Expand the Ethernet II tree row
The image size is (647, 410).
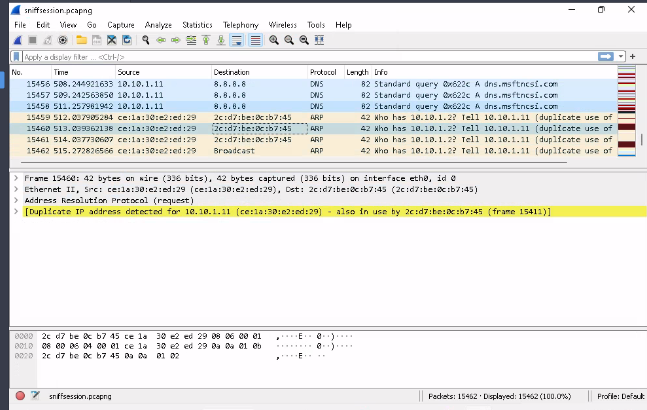[x=15, y=188]
